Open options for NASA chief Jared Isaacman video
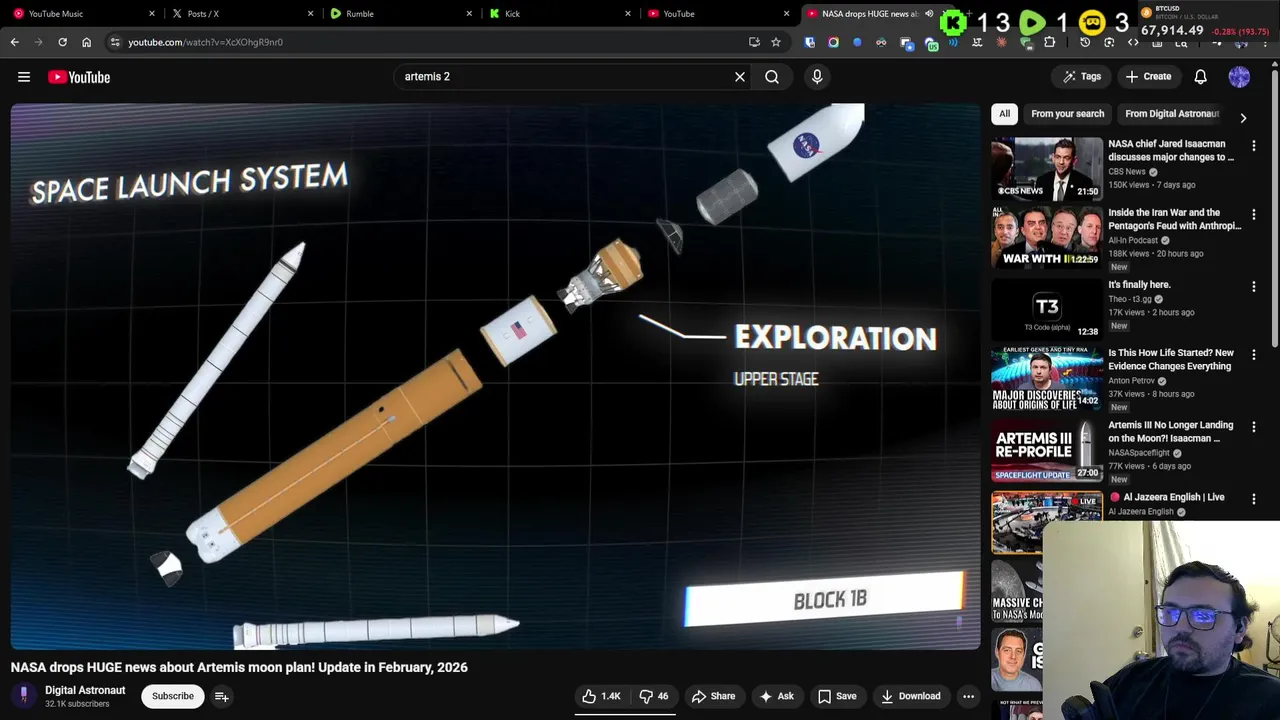The height and width of the screenshot is (720, 1280). pyautogui.click(x=1254, y=146)
